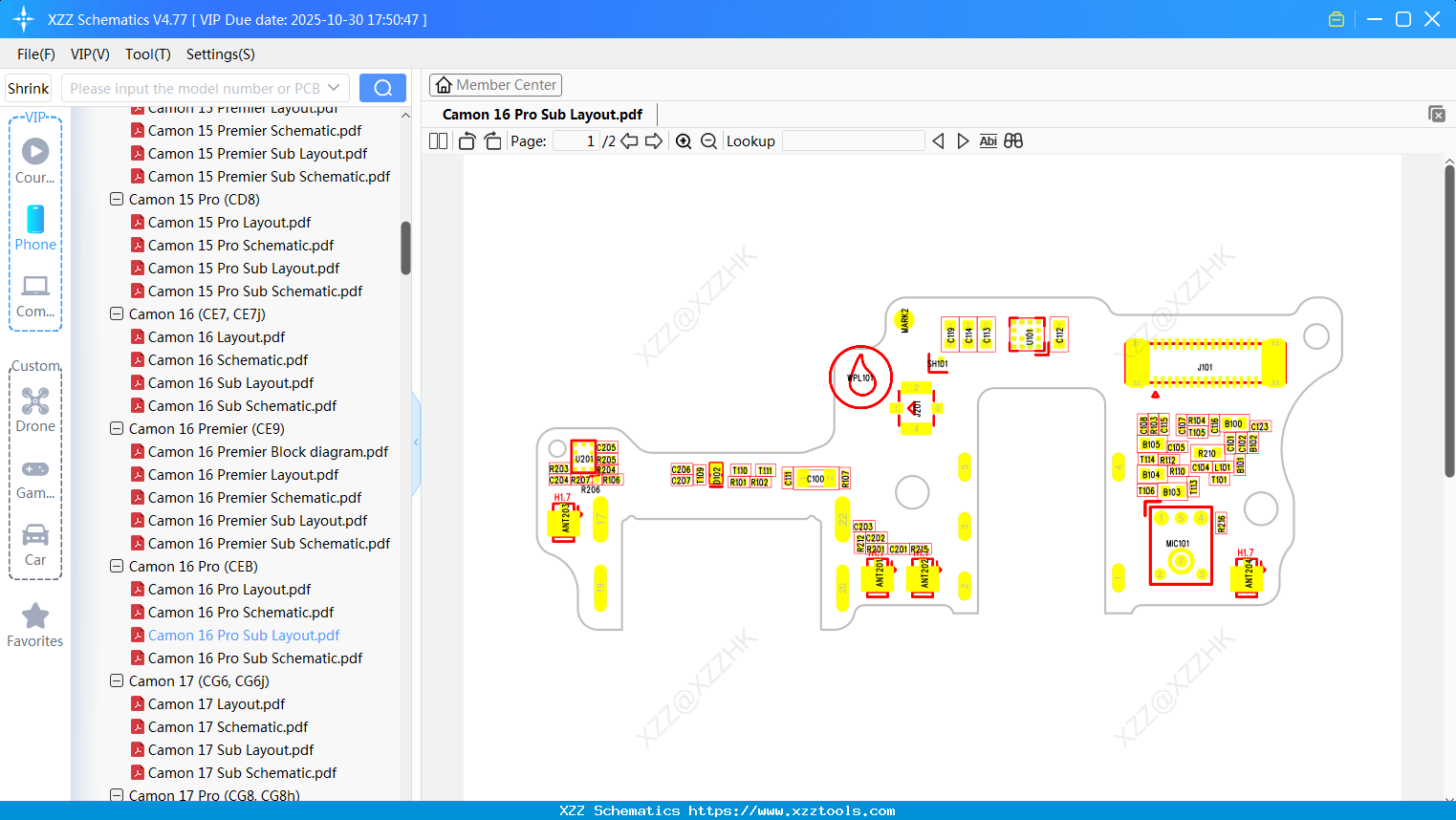
Task: Go to the next page arrow
Action: pos(654,141)
